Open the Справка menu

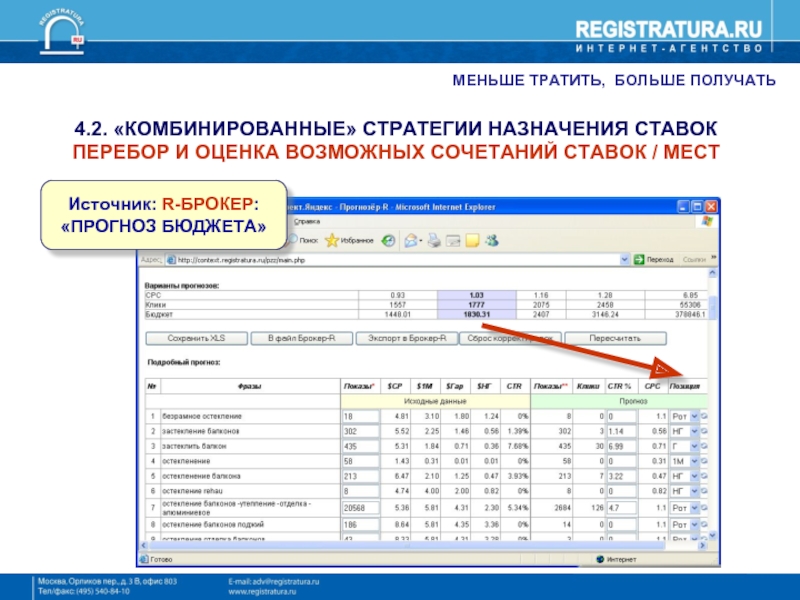pyautogui.click(x=307, y=221)
